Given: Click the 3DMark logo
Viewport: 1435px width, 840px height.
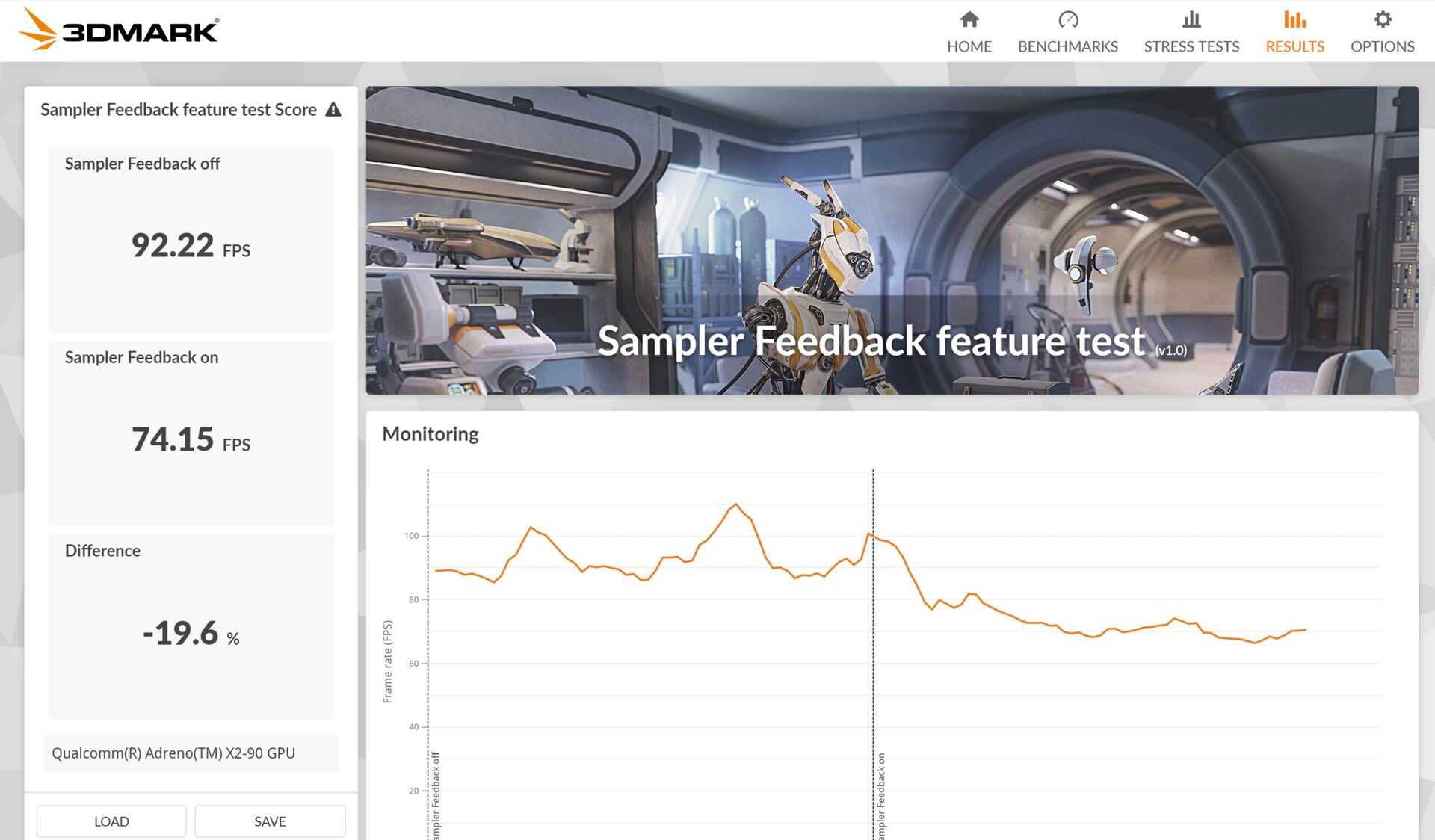Looking at the screenshot, I should pos(119,30).
